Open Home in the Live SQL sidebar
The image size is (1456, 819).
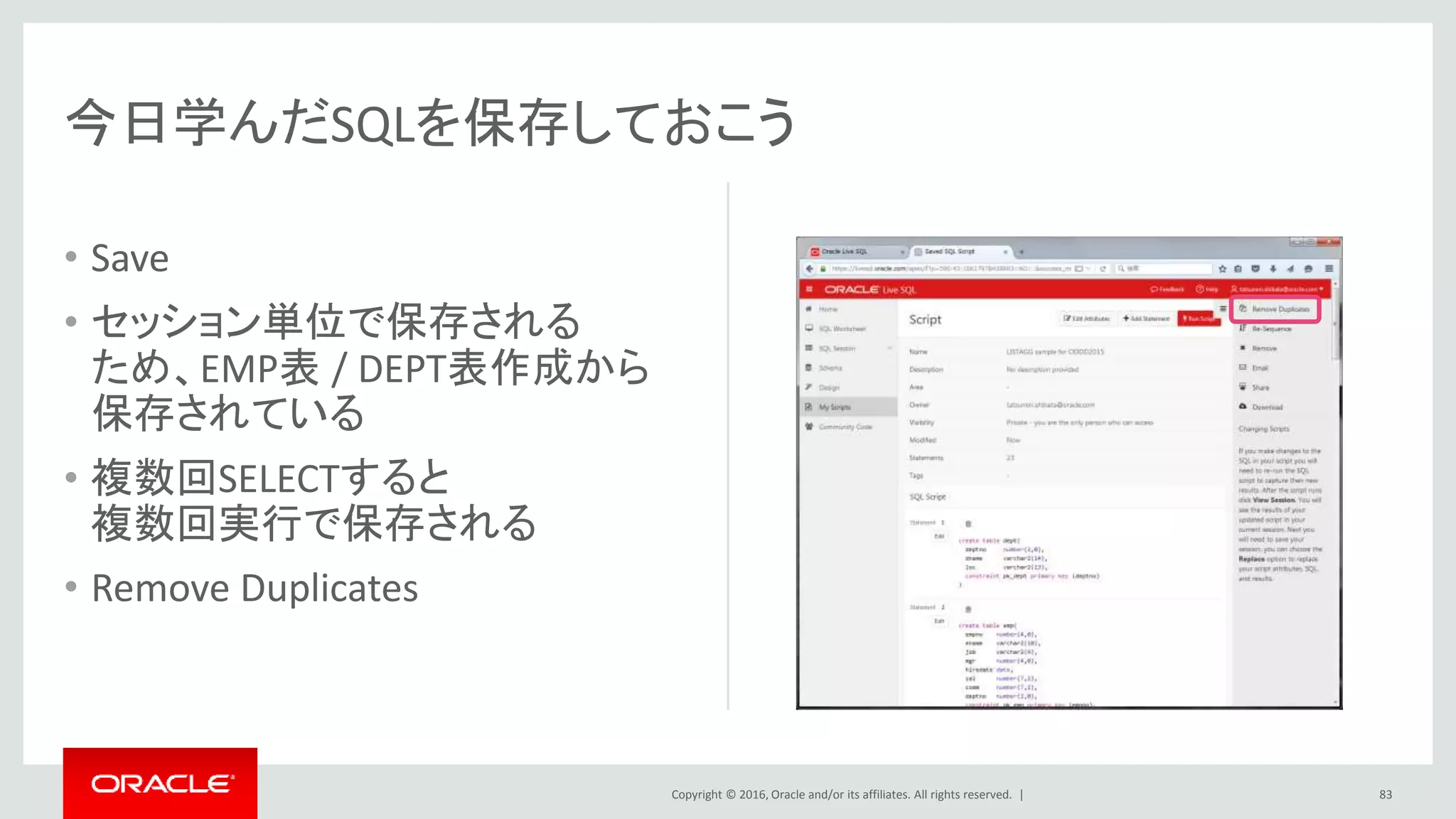828,309
